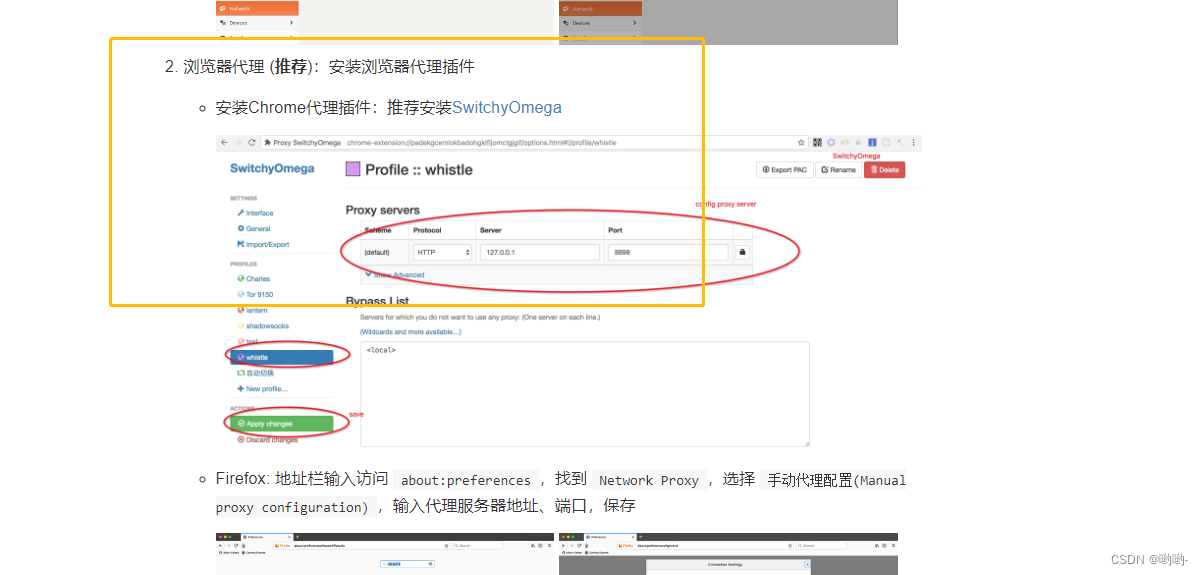Image resolution: width=1203 pixels, height=575 pixels.
Task: Click the Proxy servers heading
Action: coord(382,210)
